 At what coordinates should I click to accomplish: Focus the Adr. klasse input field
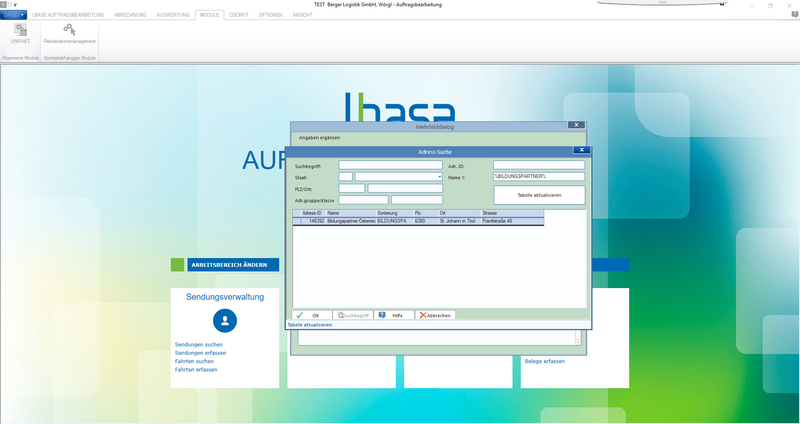click(417, 200)
